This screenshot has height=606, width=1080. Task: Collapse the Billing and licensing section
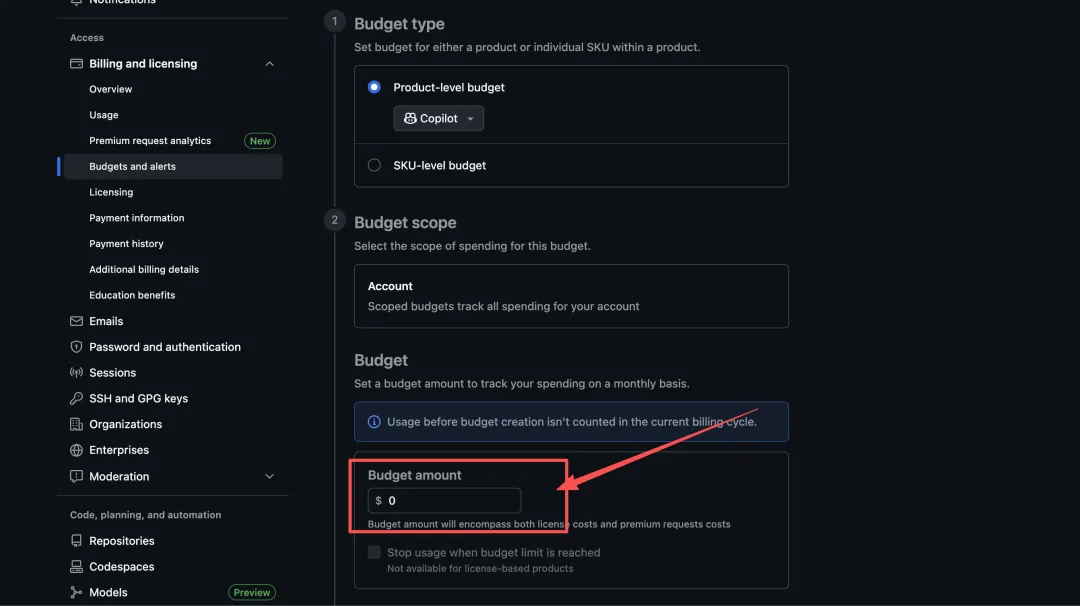pos(269,64)
